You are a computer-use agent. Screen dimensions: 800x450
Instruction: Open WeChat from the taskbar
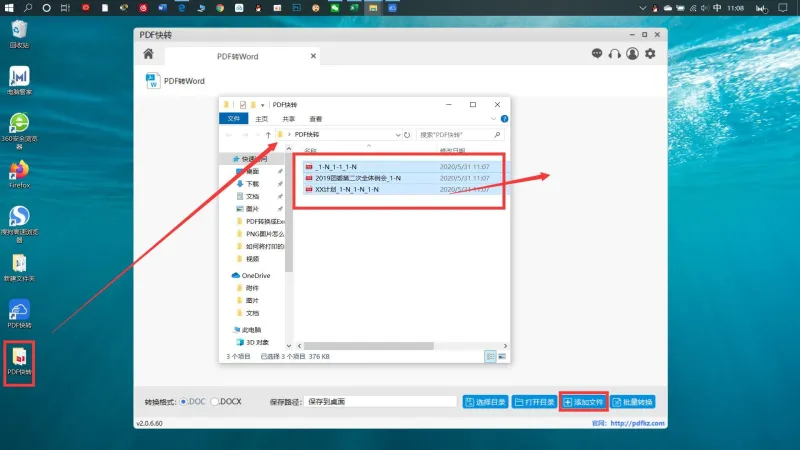point(335,8)
